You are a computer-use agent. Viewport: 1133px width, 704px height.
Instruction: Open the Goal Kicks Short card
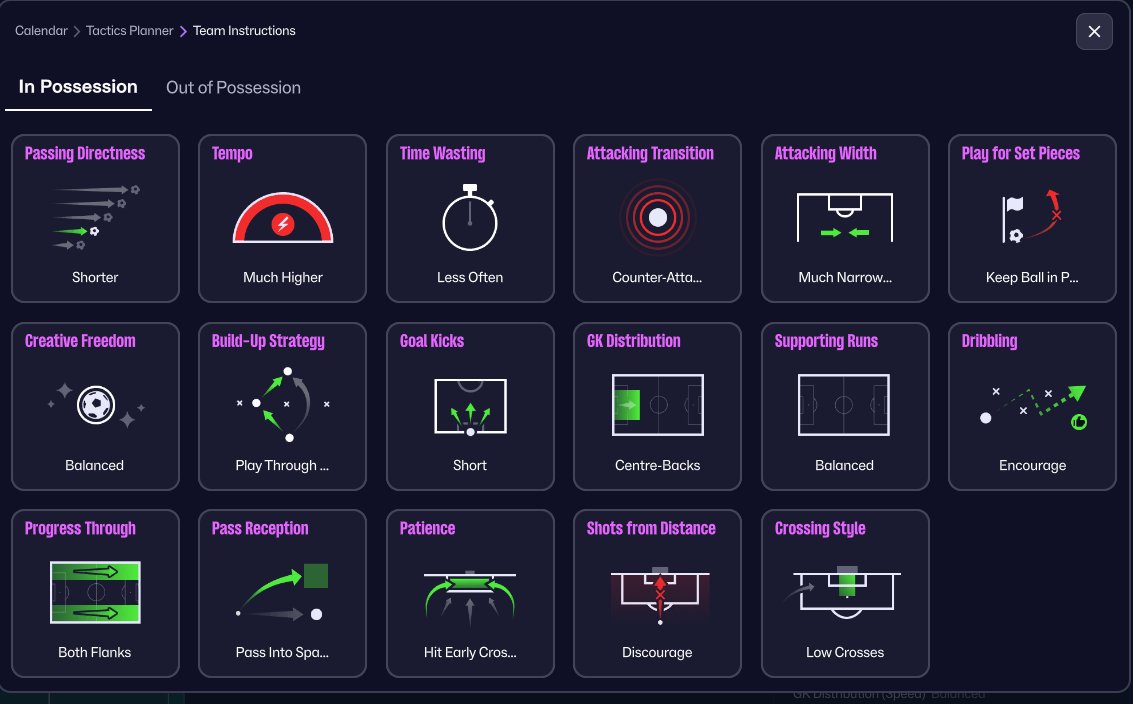pos(470,406)
